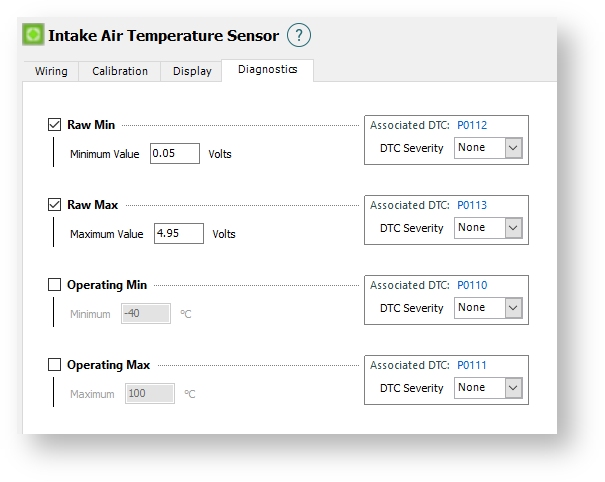Focus the Raw Max maximum value field
Image resolution: width=605 pixels, height=482 pixels.
[x=178, y=234]
